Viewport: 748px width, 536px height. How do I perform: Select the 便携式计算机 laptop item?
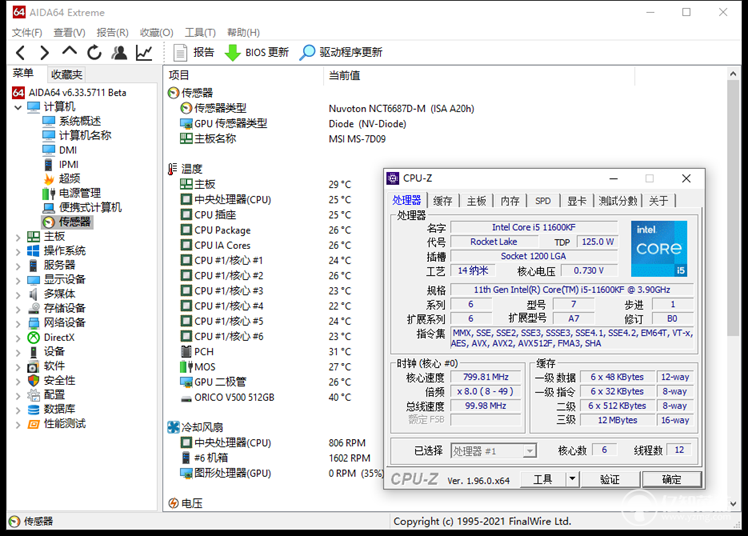(90, 207)
